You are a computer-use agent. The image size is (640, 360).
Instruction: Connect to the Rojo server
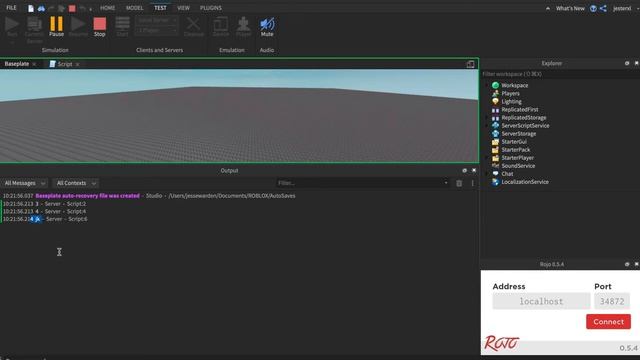608,322
